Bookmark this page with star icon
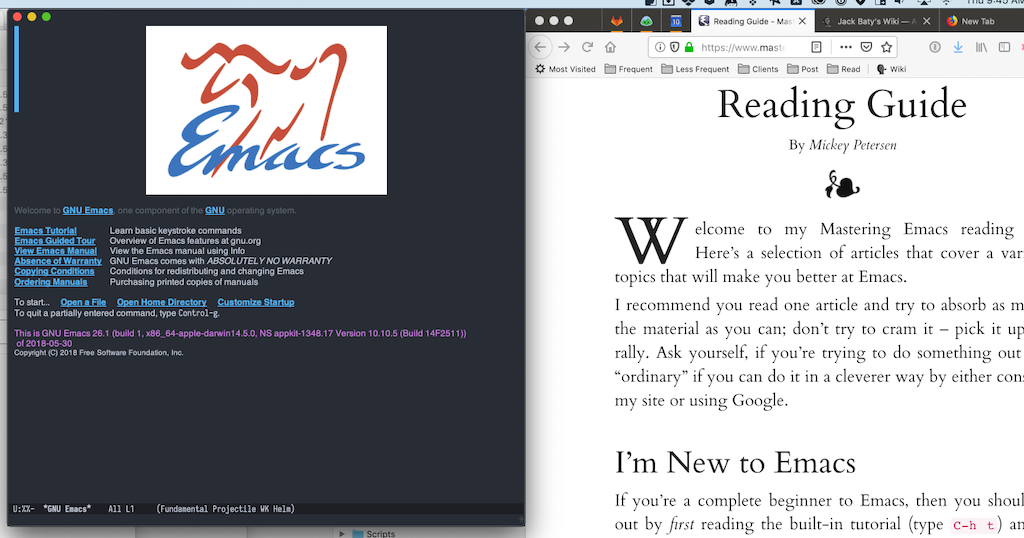This screenshot has height=538, width=1024. click(886, 47)
